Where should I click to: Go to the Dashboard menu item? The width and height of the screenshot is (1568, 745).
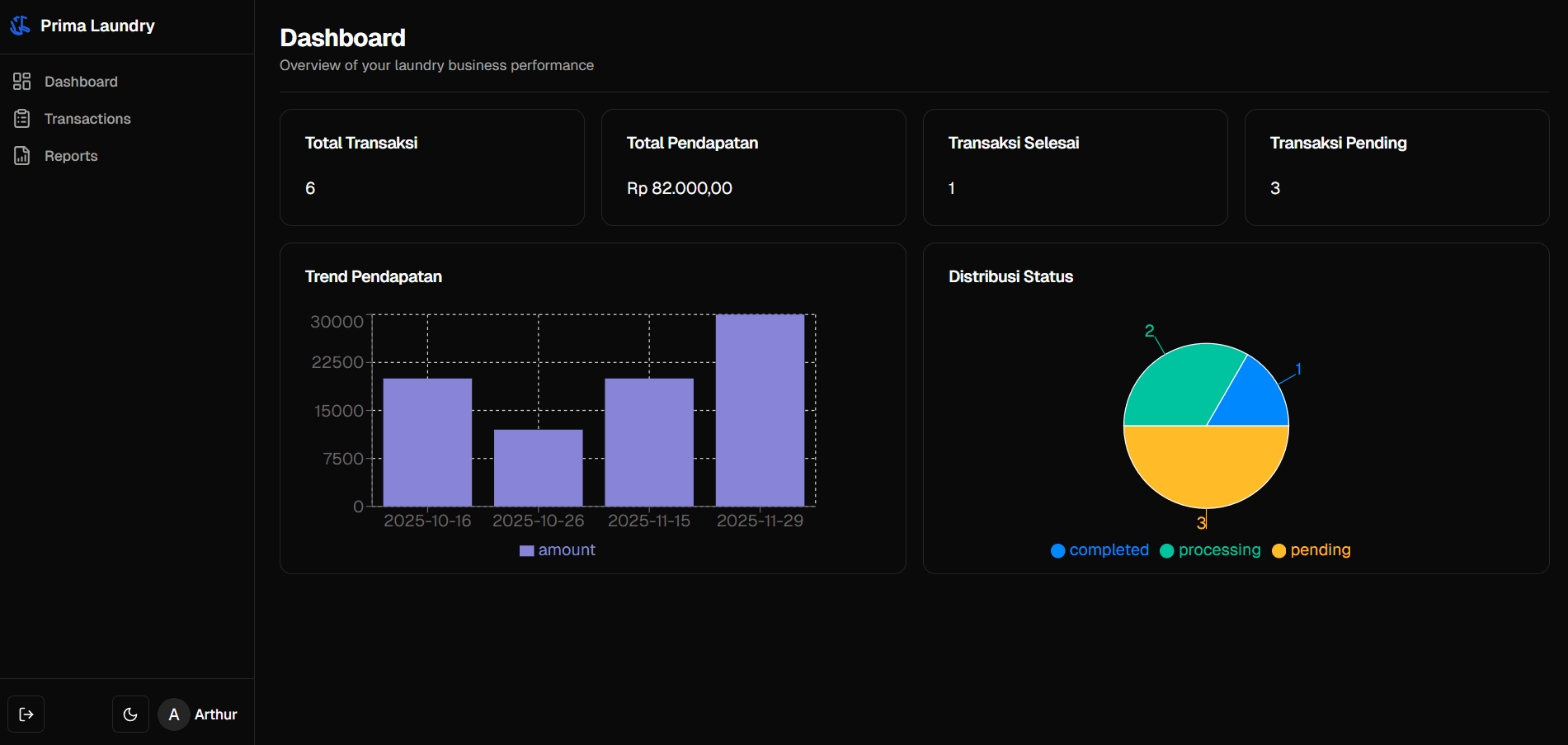coord(81,82)
